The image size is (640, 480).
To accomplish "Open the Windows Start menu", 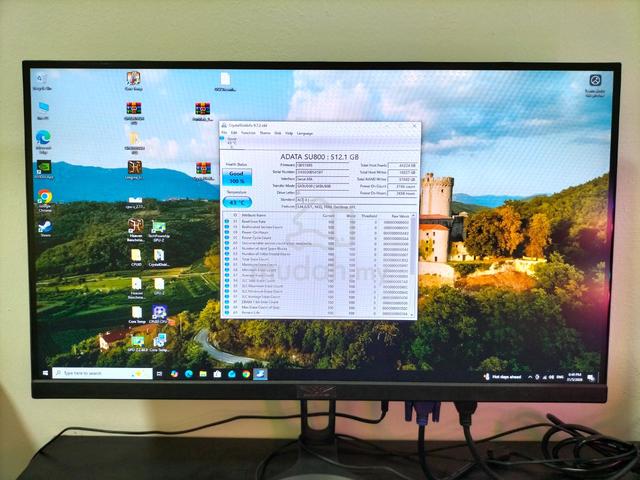I will click(45, 373).
